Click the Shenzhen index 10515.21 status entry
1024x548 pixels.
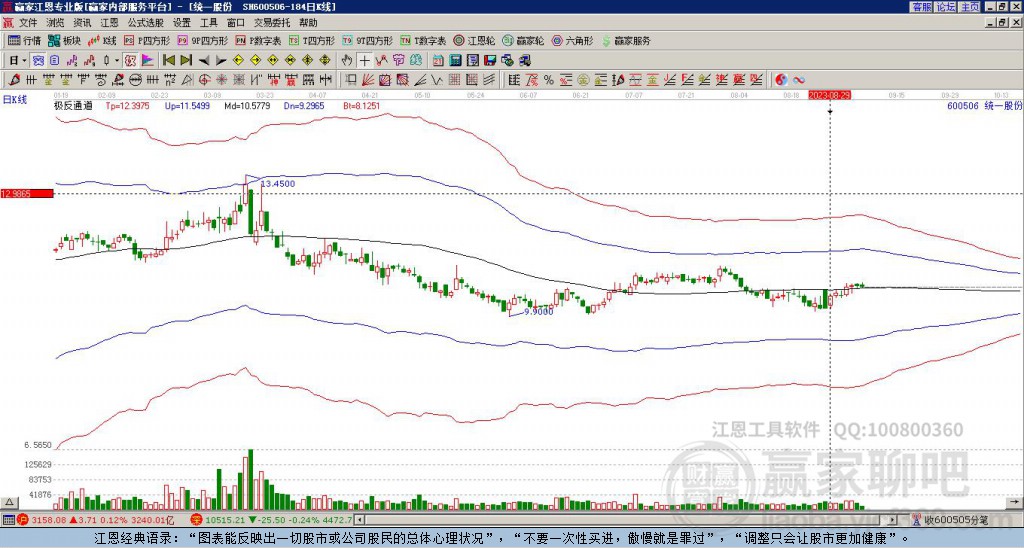point(272,520)
